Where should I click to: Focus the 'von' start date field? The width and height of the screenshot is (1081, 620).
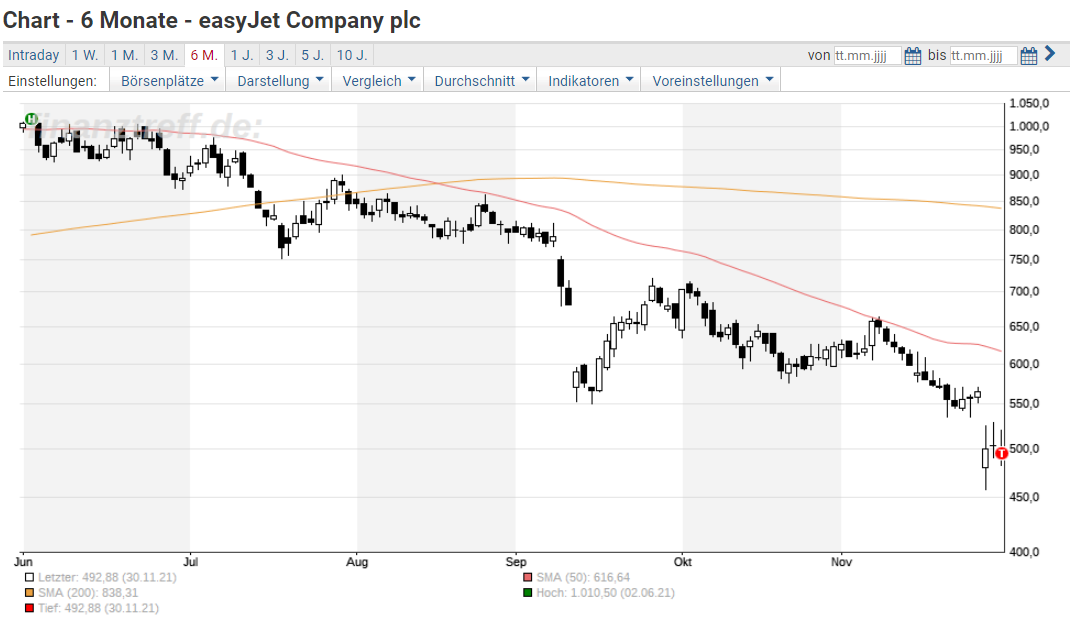(867, 56)
